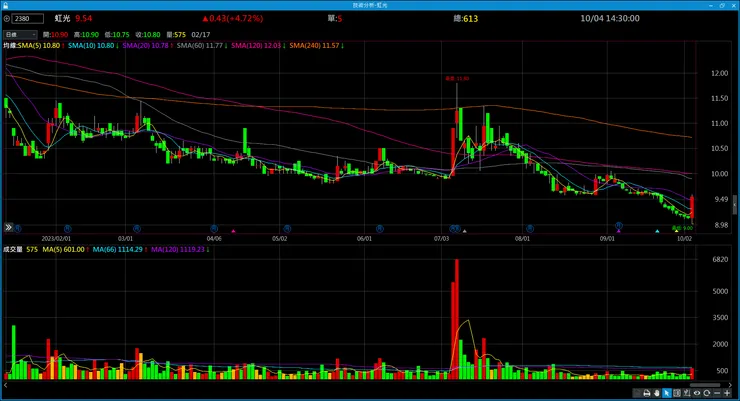
Task: Click the blue event marker near 04/06
Action: [x=214, y=229]
